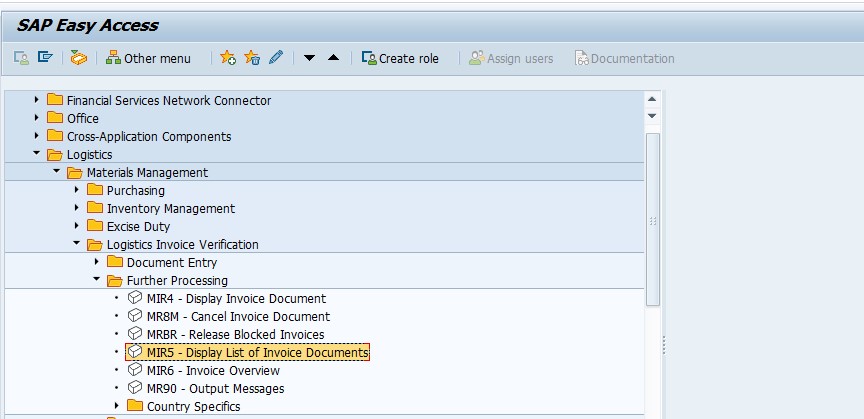Select MR90 - Output Messages
Viewport: 864px width, 419px height.
[x=215, y=389]
